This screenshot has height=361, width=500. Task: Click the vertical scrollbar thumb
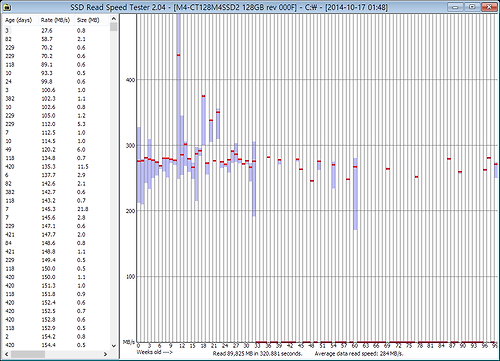[113, 27]
